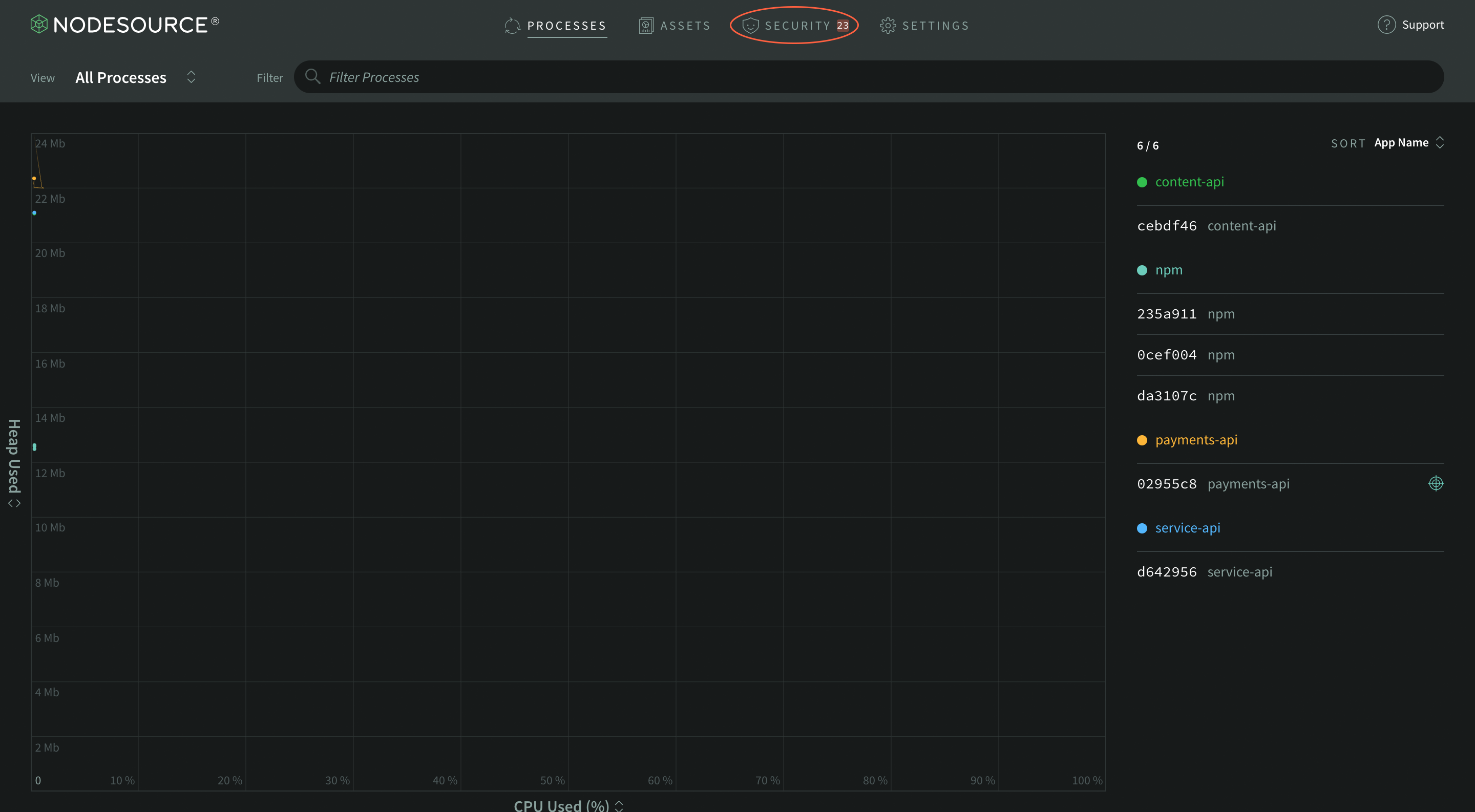Open the Processes tab
The image size is (1475, 812).
click(555, 26)
